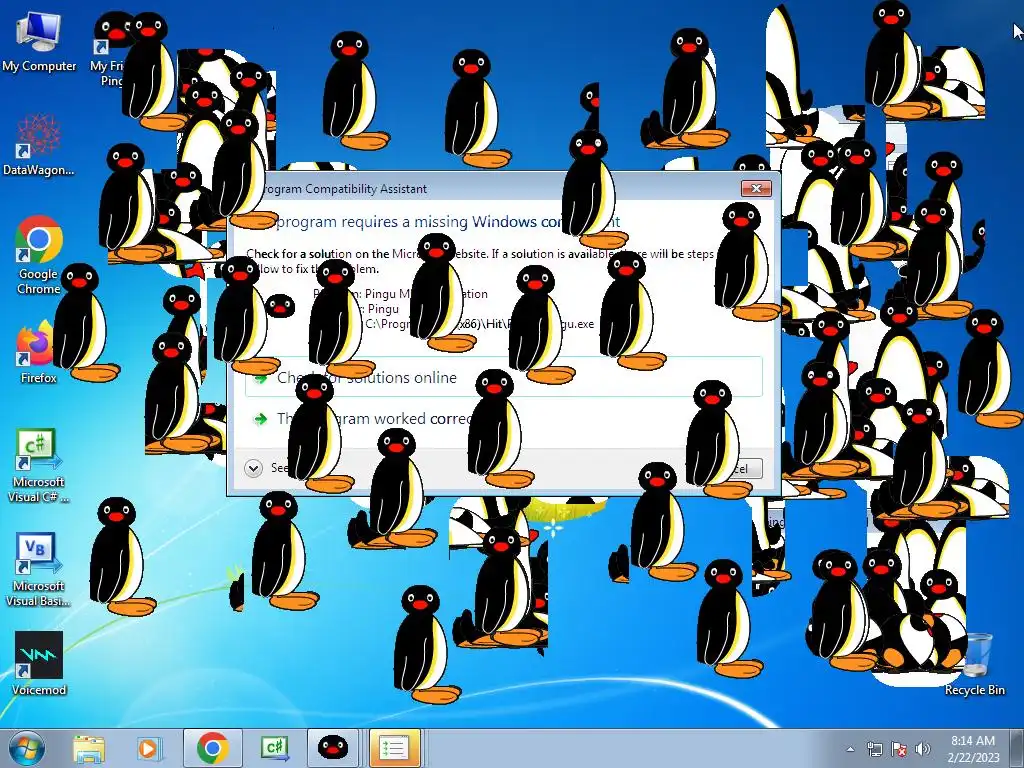Select the Program Compatibility Assistant taskbar item
This screenshot has width=1024, height=768.
click(x=394, y=748)
